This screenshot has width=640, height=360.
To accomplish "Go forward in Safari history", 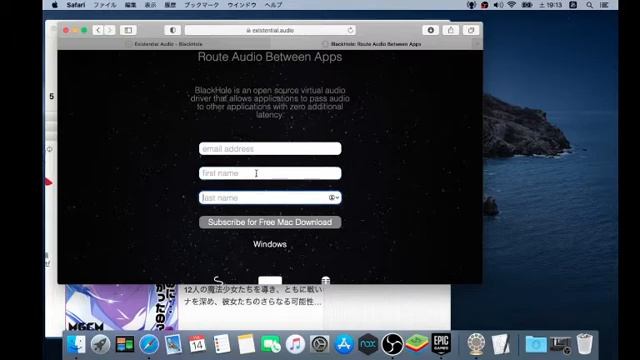I will click(109, 30).
